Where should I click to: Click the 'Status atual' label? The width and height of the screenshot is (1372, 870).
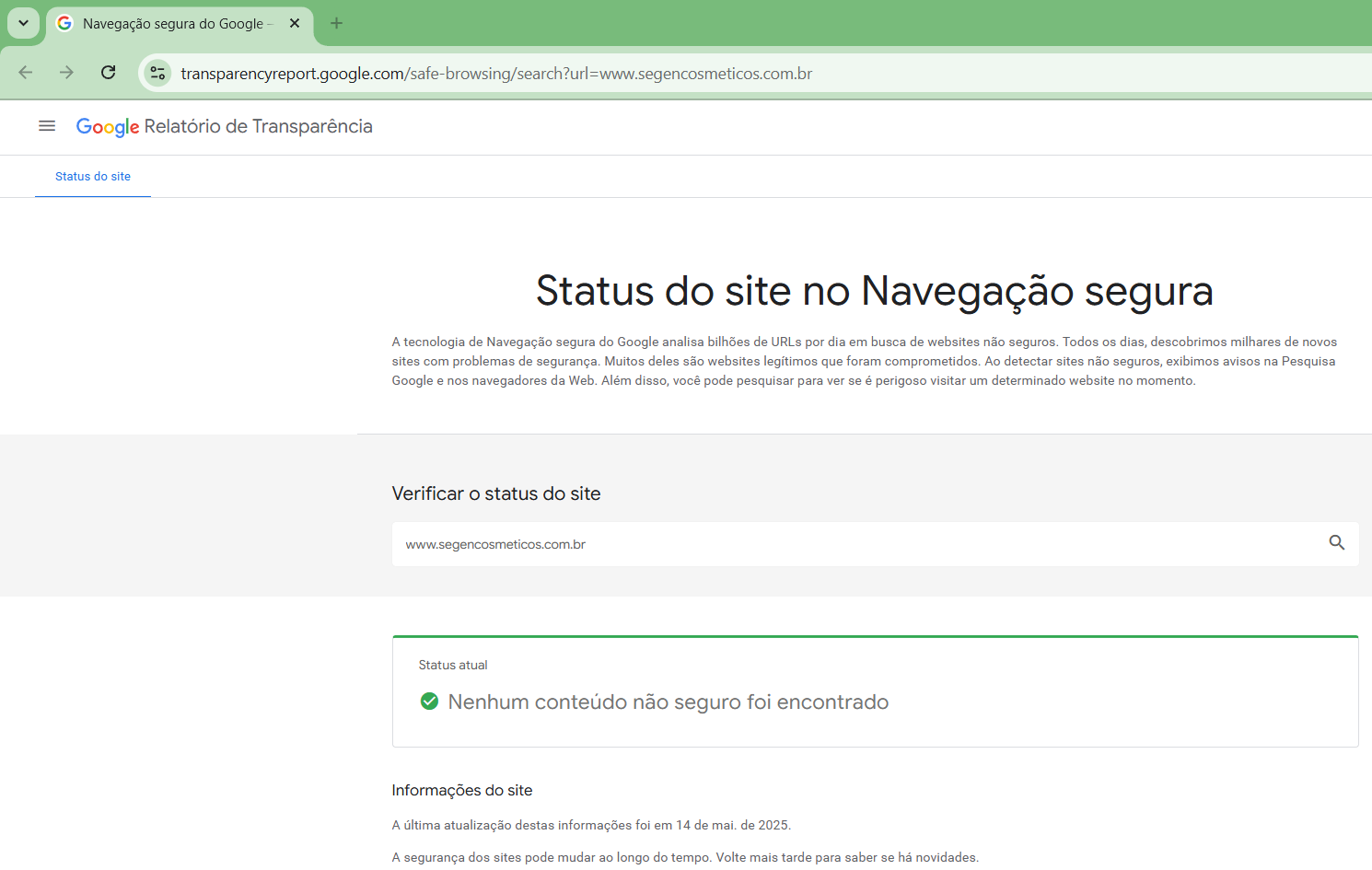coord(453,665)
